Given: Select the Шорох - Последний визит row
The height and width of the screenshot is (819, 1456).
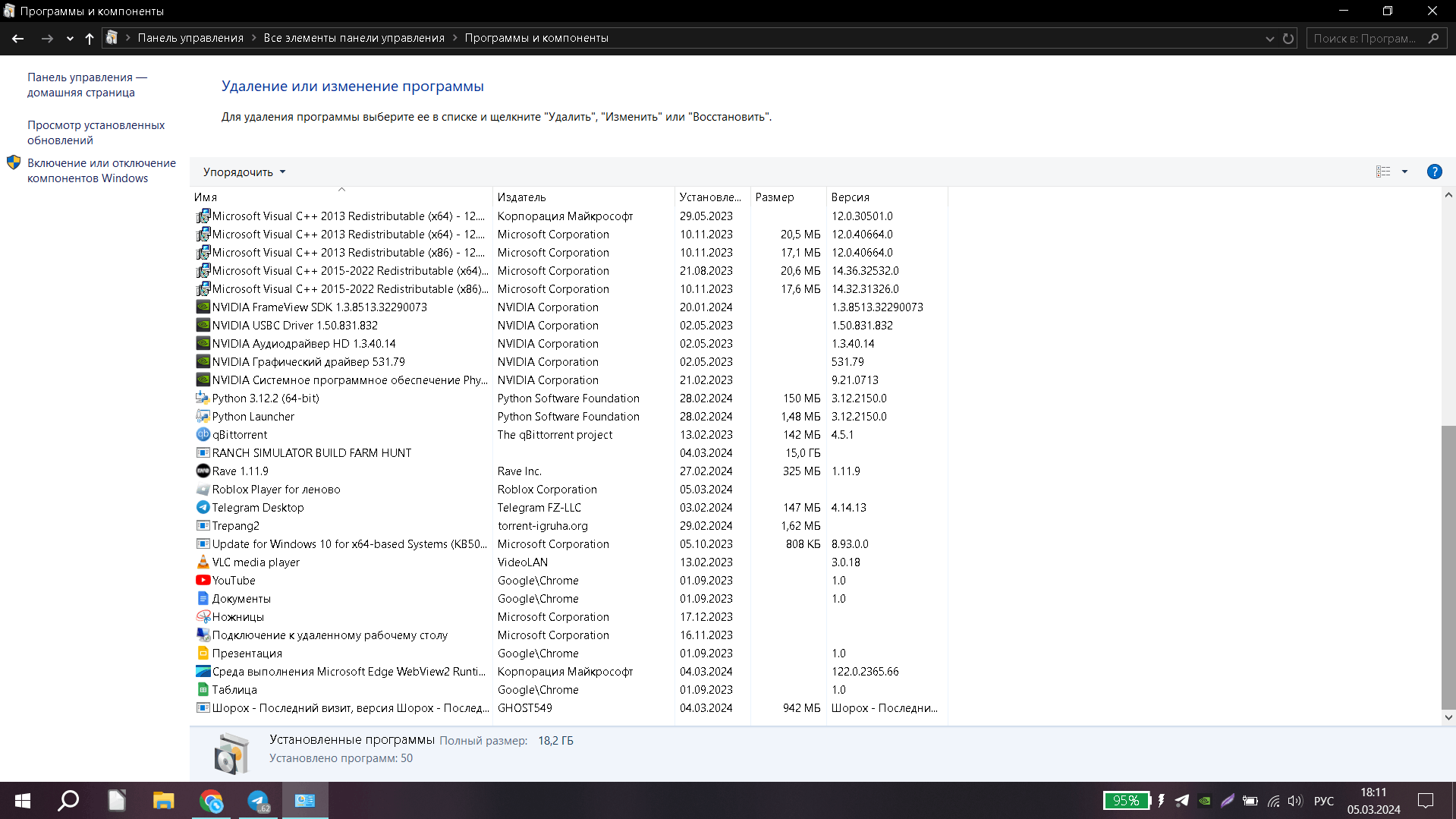Looking at the screenshot, I should (x=569, y=708).
